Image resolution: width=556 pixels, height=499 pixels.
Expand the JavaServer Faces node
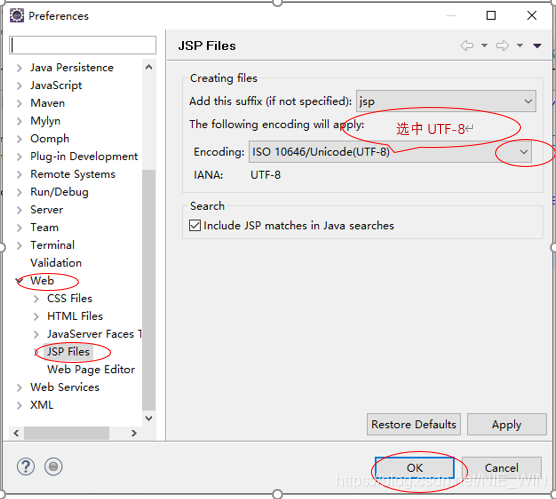(x=36, y=334)
